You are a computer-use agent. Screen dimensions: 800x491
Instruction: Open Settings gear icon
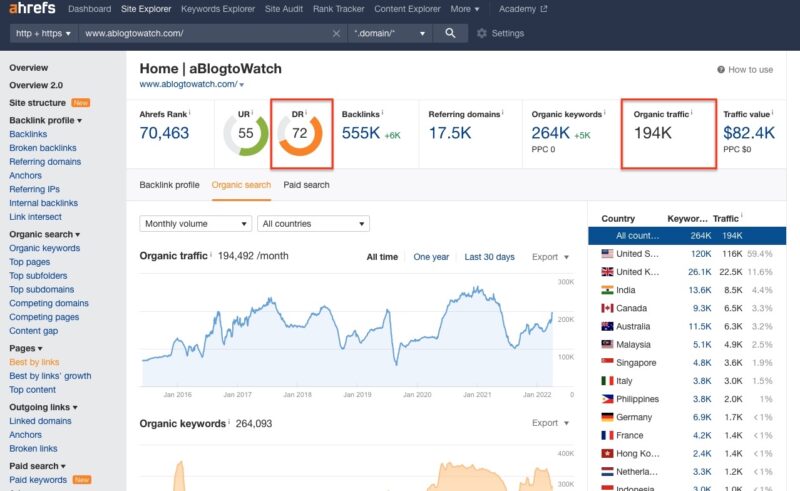481,33
